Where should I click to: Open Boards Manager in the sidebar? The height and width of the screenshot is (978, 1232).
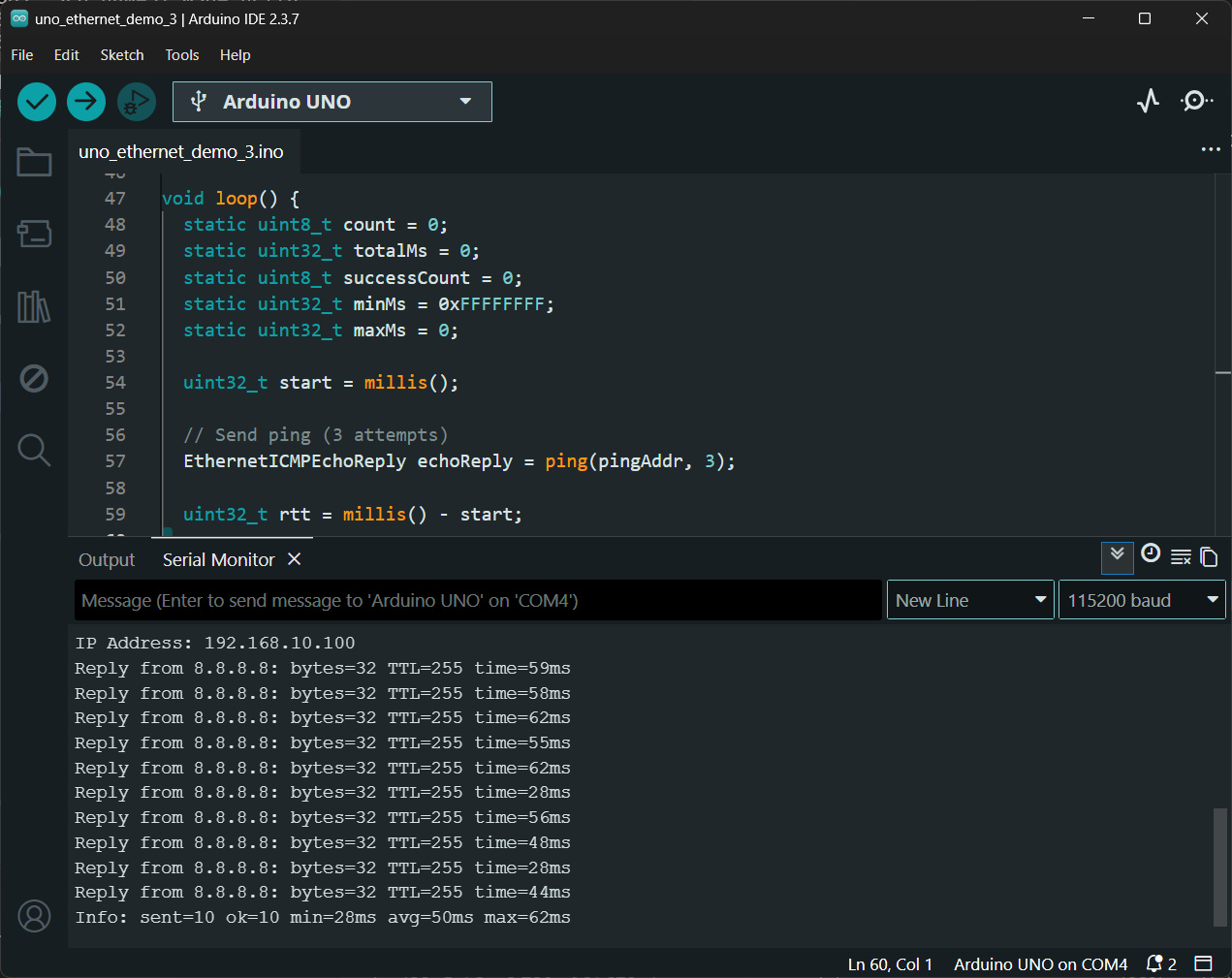click(x=34, y=234)
